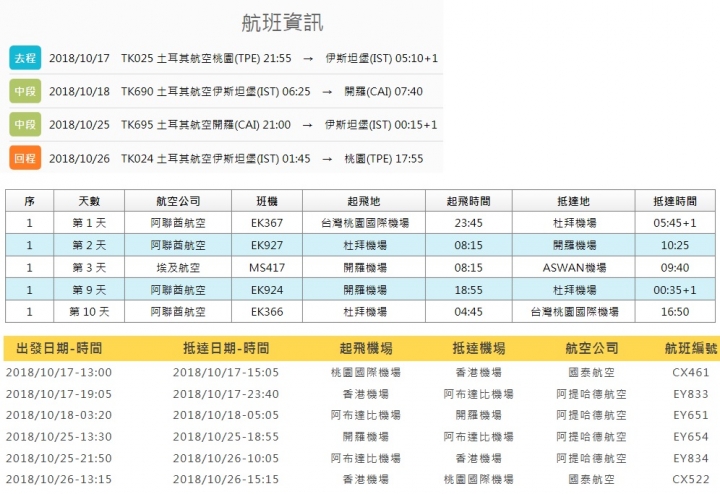Click the 抵達機場 yellow header
The height and width of the screenshot is (494, 720).
coord(479,348)
